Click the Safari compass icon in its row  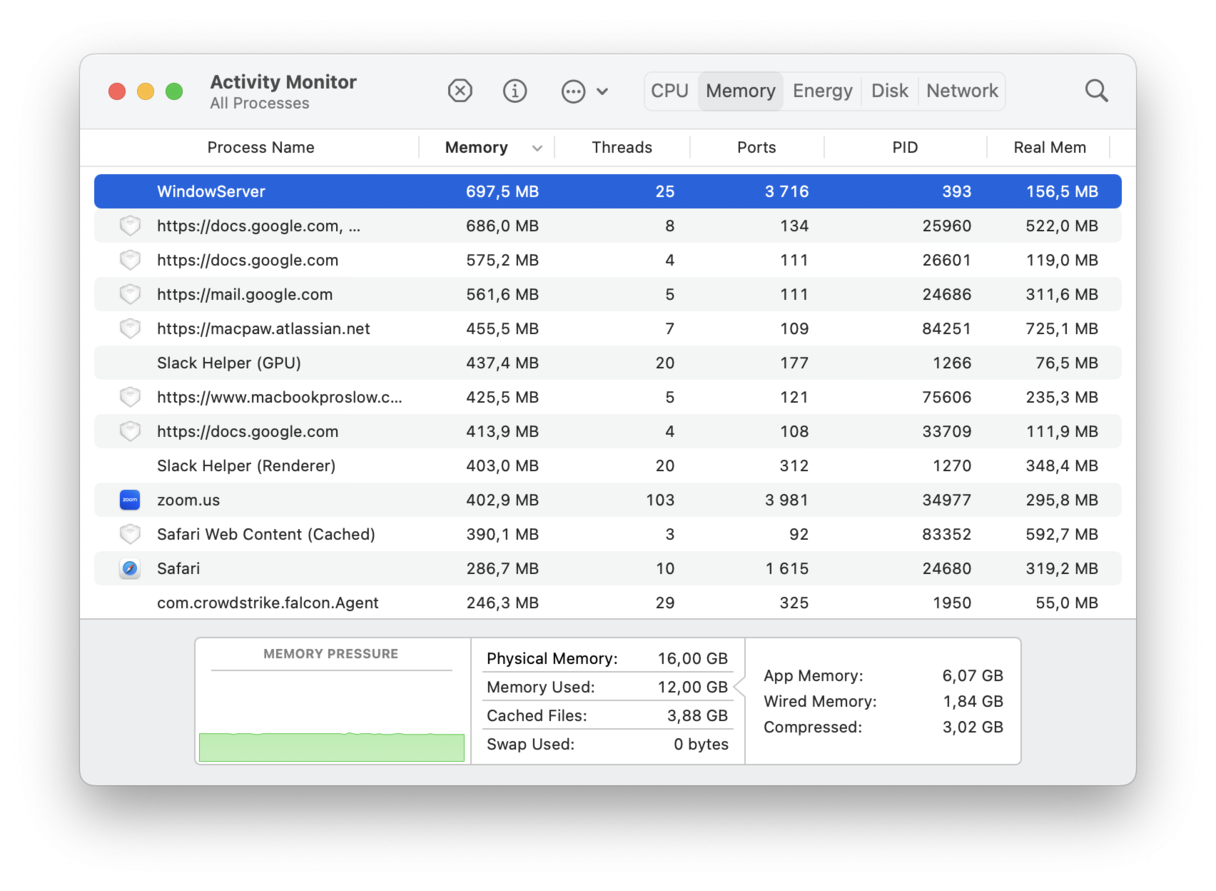pos(129,568)
